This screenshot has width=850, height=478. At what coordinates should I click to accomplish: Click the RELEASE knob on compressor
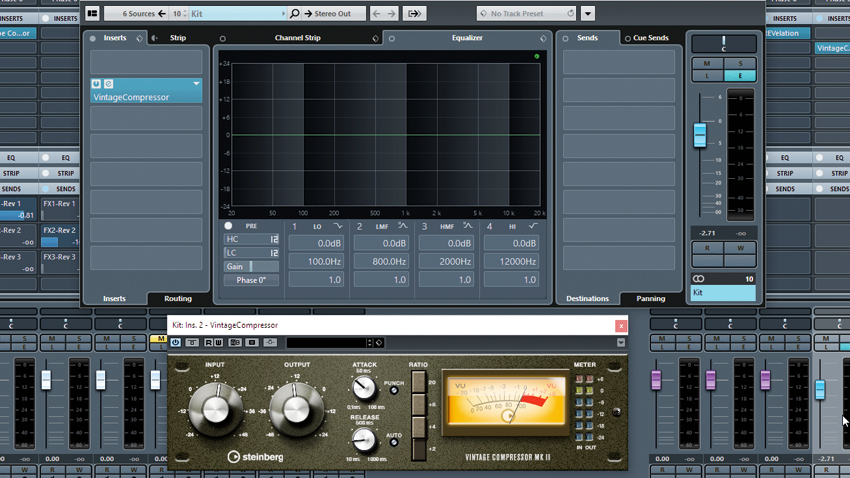click(364, 440)
